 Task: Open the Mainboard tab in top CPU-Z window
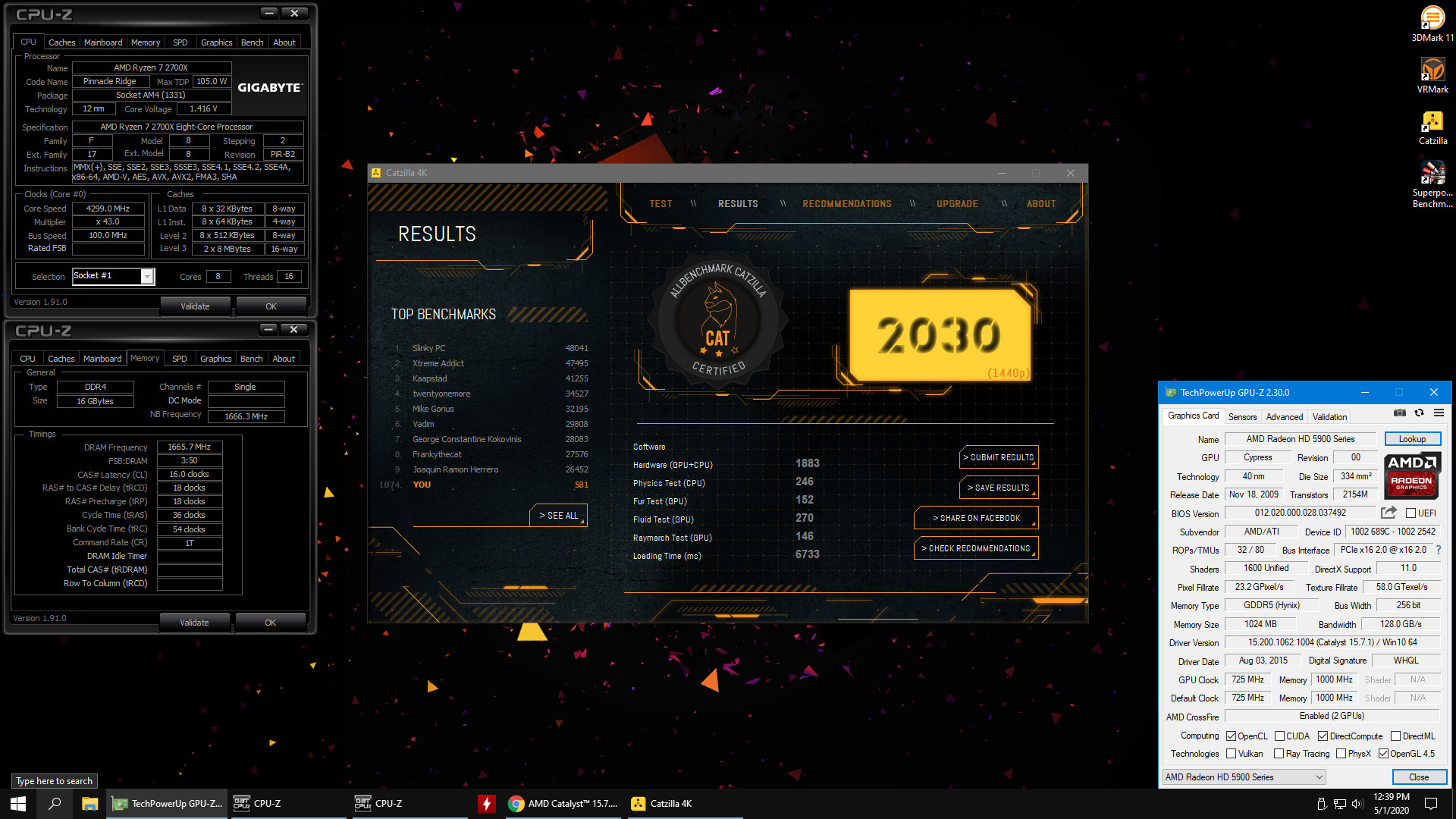(103, 42)
